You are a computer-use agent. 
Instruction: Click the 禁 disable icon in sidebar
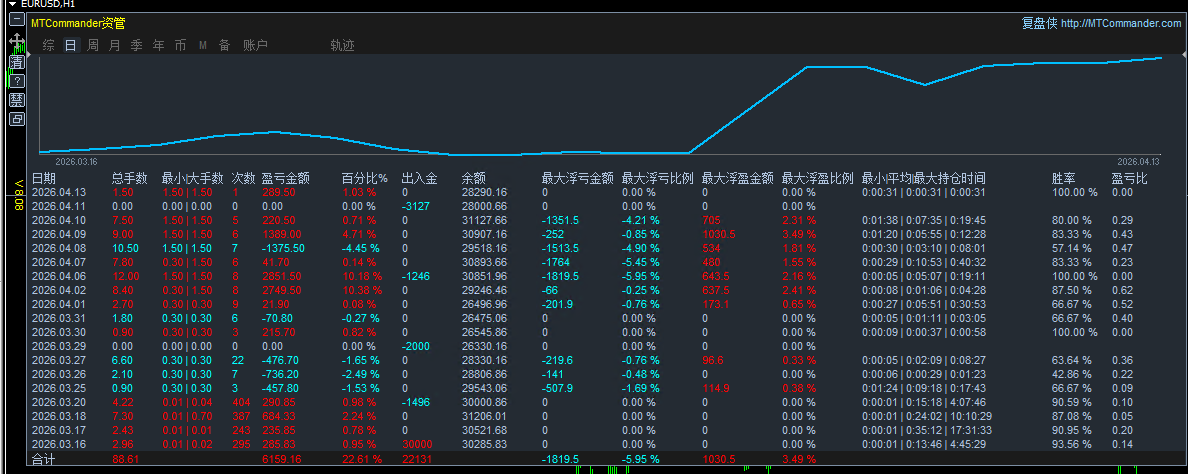coord(17,99)
